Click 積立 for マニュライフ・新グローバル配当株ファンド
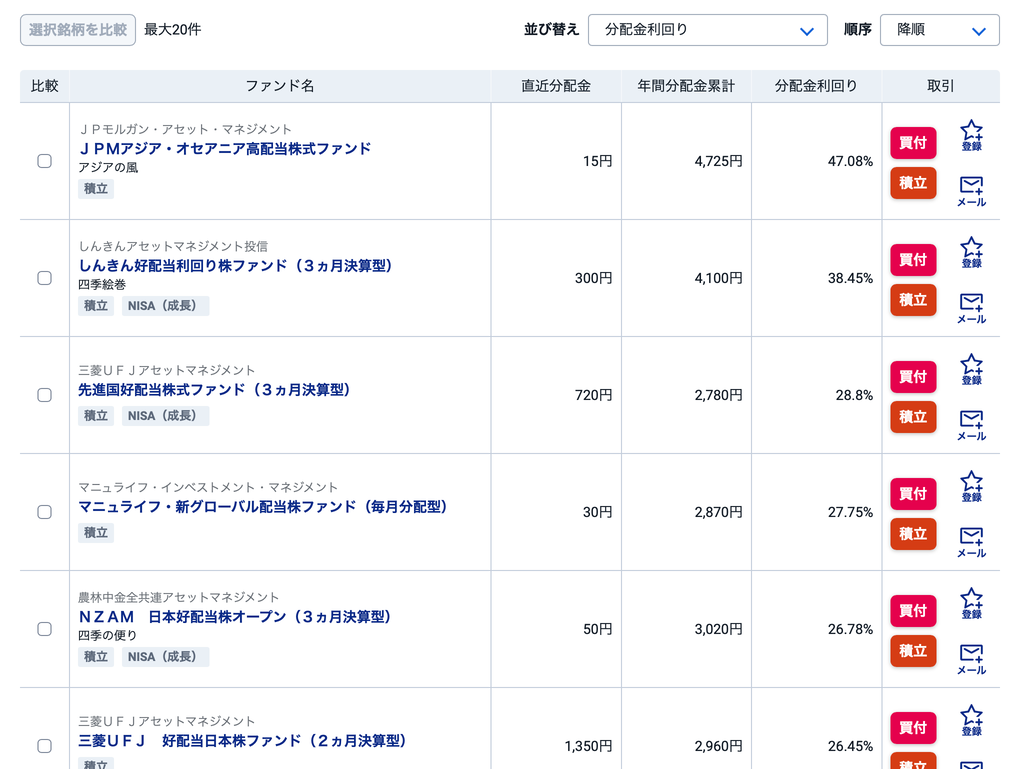The image size is (1020, 769). point(913,534)
